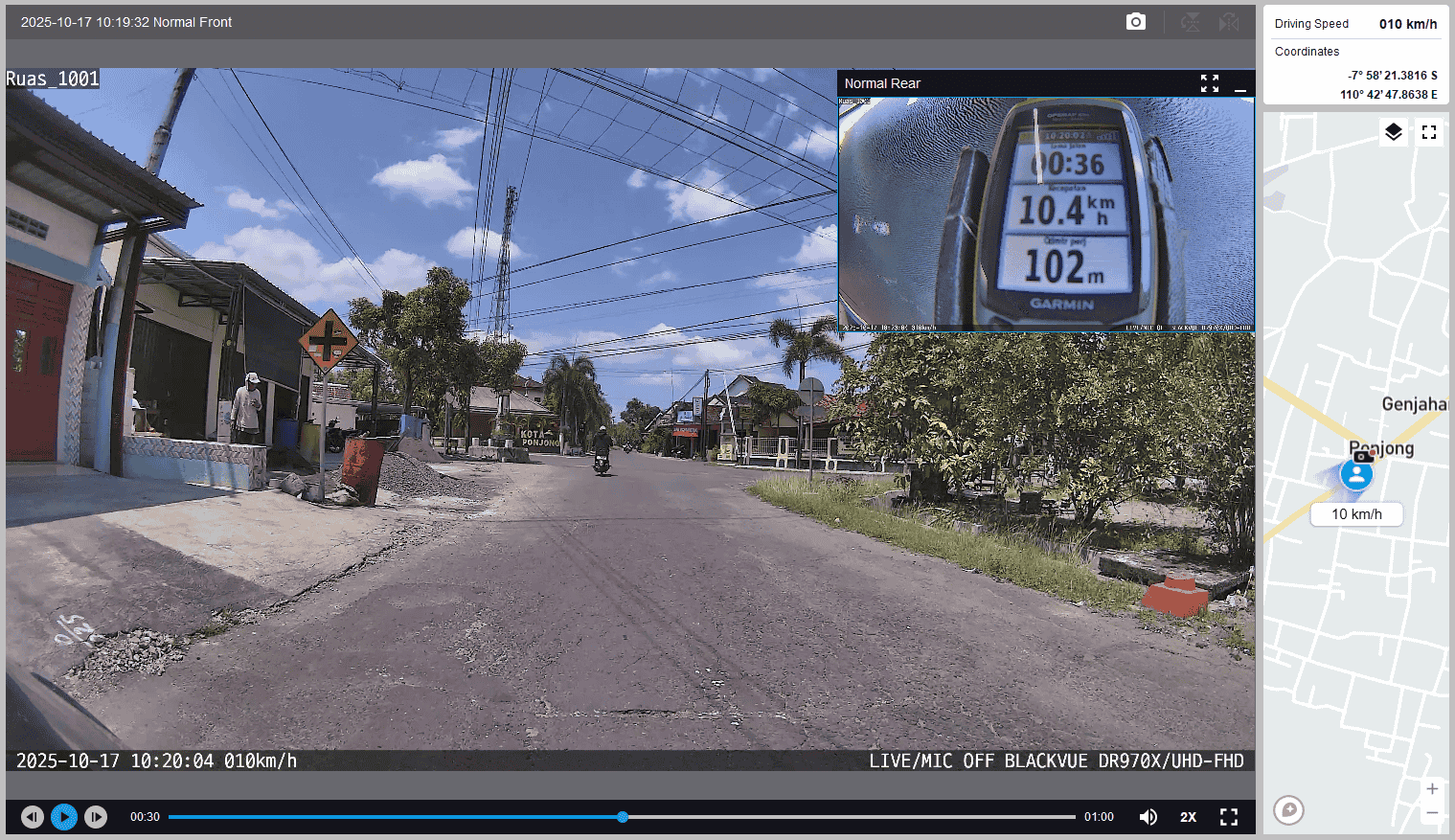This screenshot has width=1455, height=840.
Task: Click the blue timeline seek handle
Action: coord(623,817)
